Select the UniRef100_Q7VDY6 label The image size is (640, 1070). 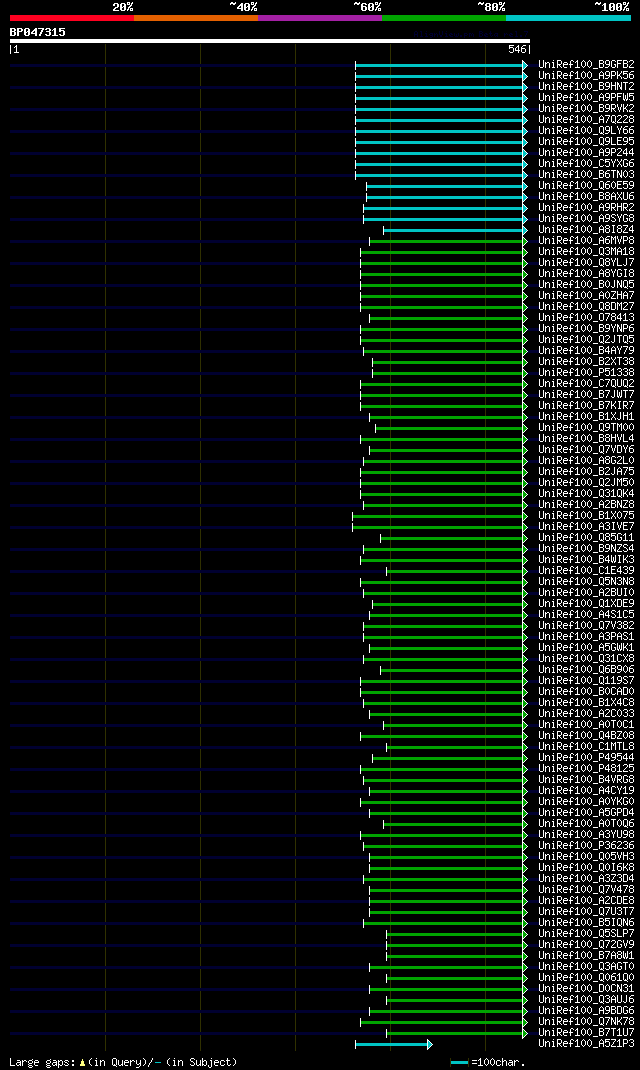[x=586, y=449]
